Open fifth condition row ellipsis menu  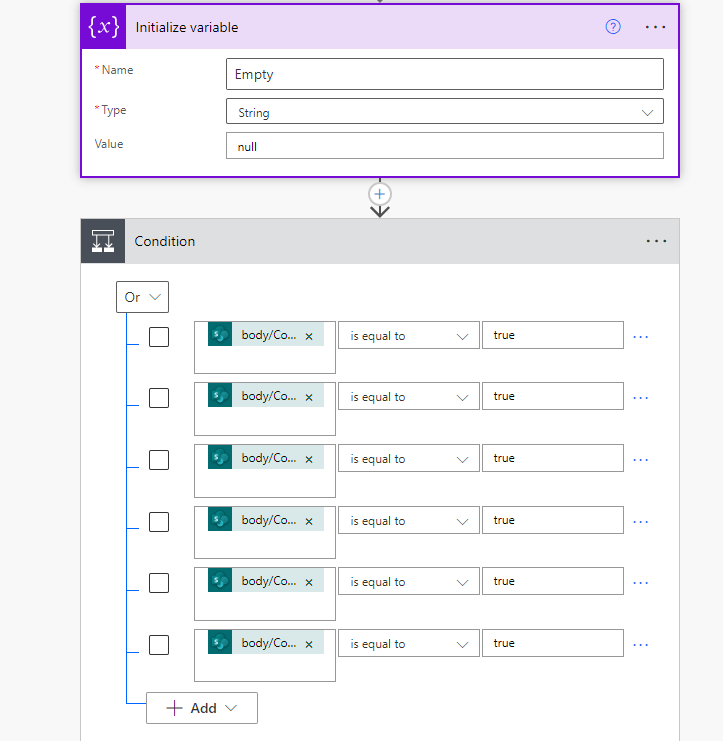[640, 583]
